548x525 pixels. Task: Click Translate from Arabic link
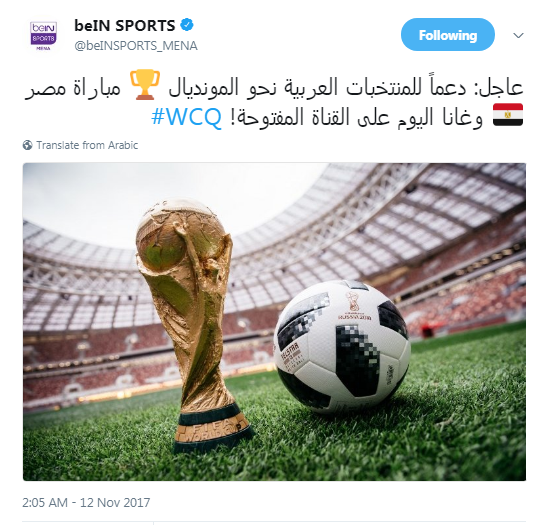tap(87, 145)
